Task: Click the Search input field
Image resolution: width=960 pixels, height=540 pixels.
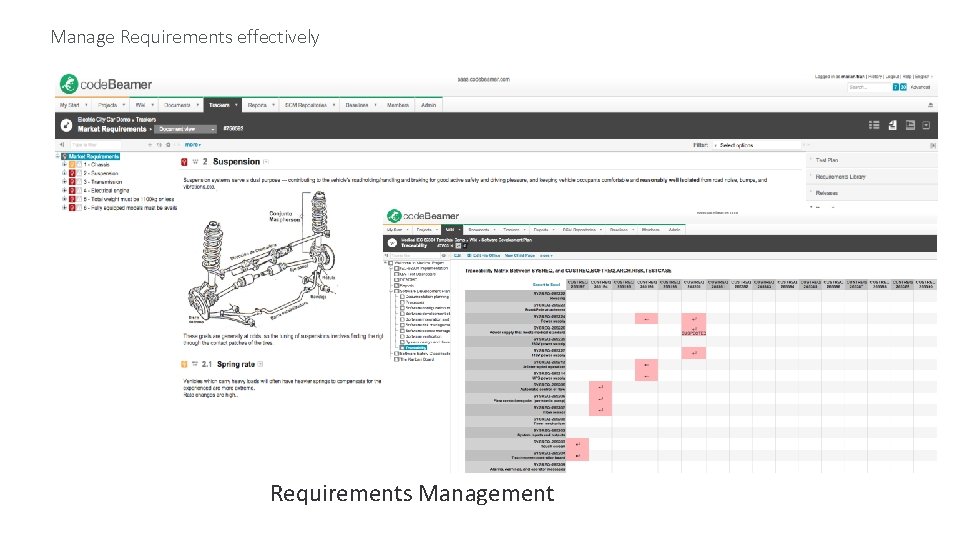Action: [x=869, y=88]
